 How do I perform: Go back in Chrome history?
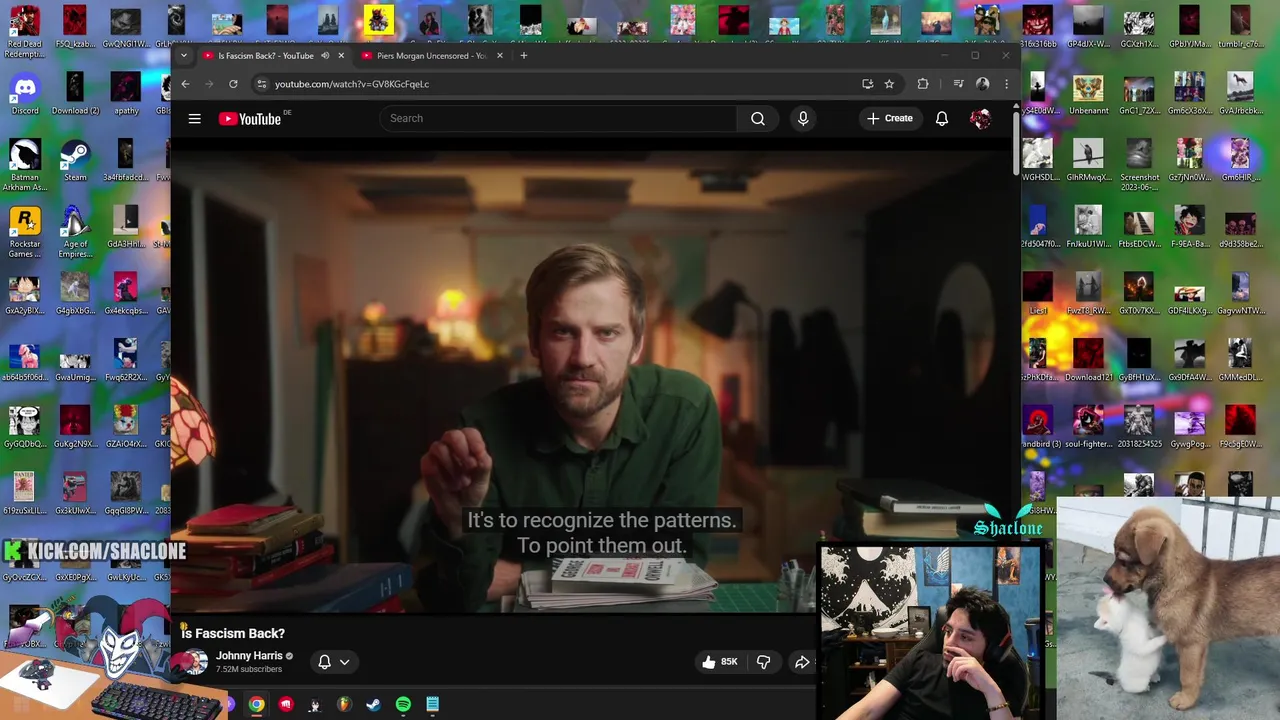coord(185,84)
